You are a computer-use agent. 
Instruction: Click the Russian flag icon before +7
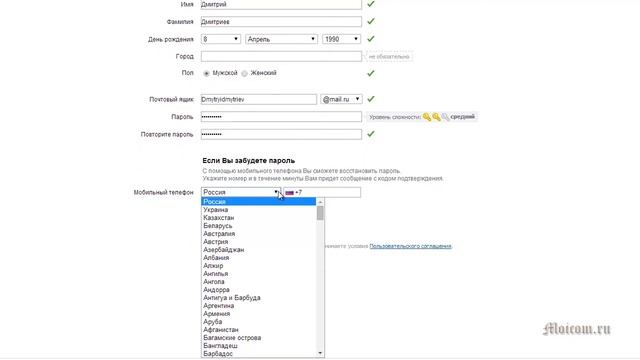point(289,193)
